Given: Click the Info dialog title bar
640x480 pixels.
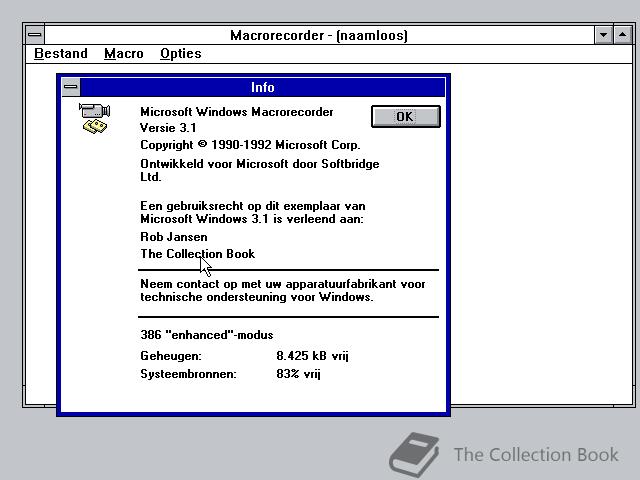Looking at the screenshot, I should click(262, 87).
